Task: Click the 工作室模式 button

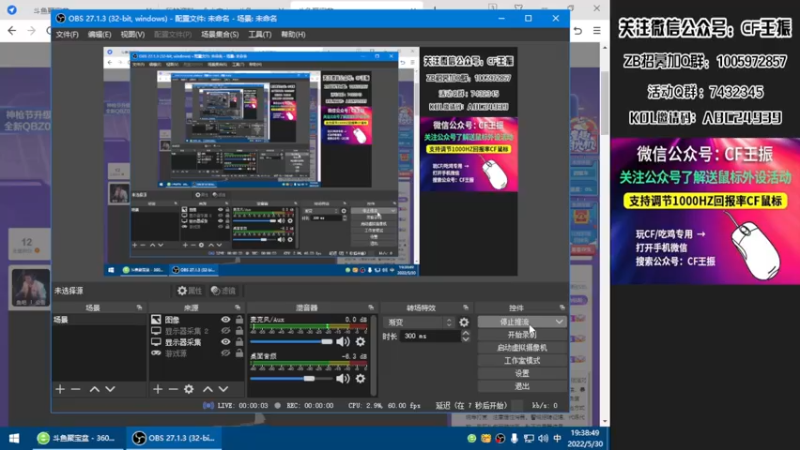Action: point(522,361)
